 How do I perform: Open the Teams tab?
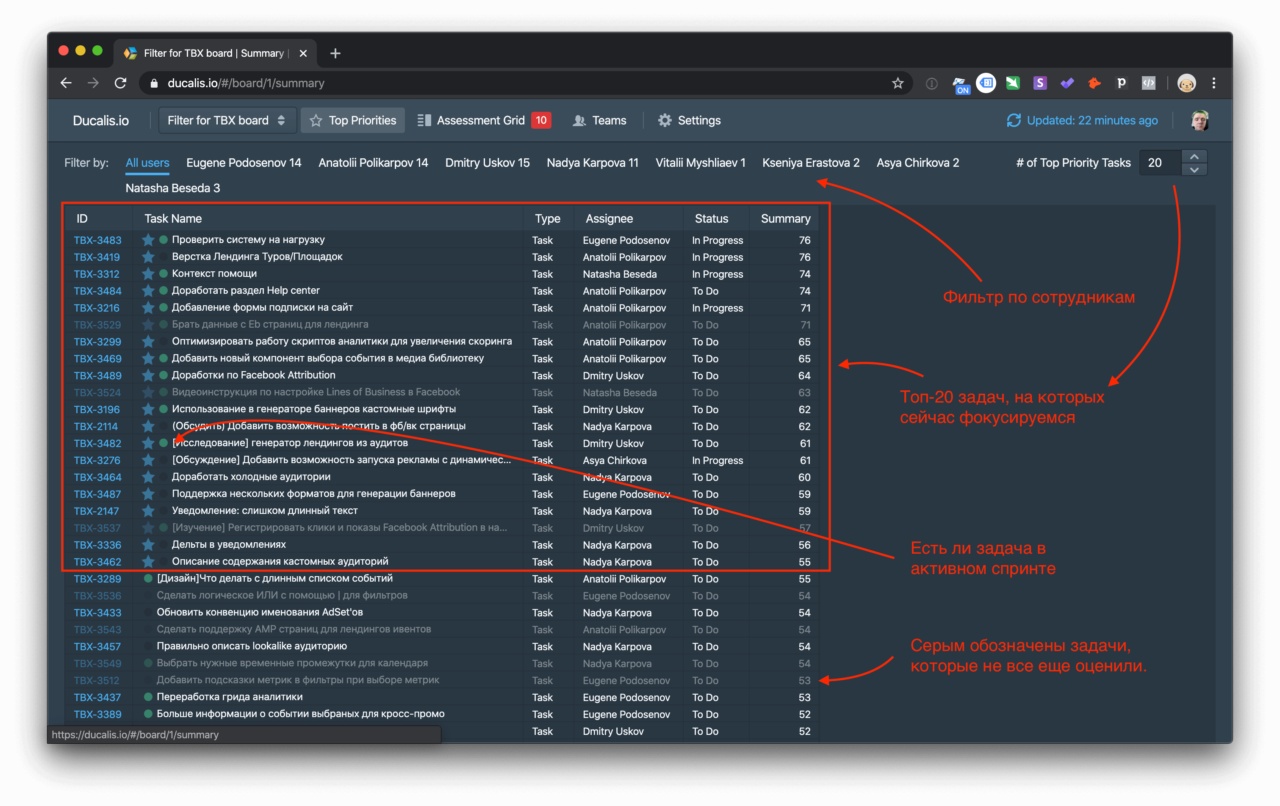click(x=599, y=120)
